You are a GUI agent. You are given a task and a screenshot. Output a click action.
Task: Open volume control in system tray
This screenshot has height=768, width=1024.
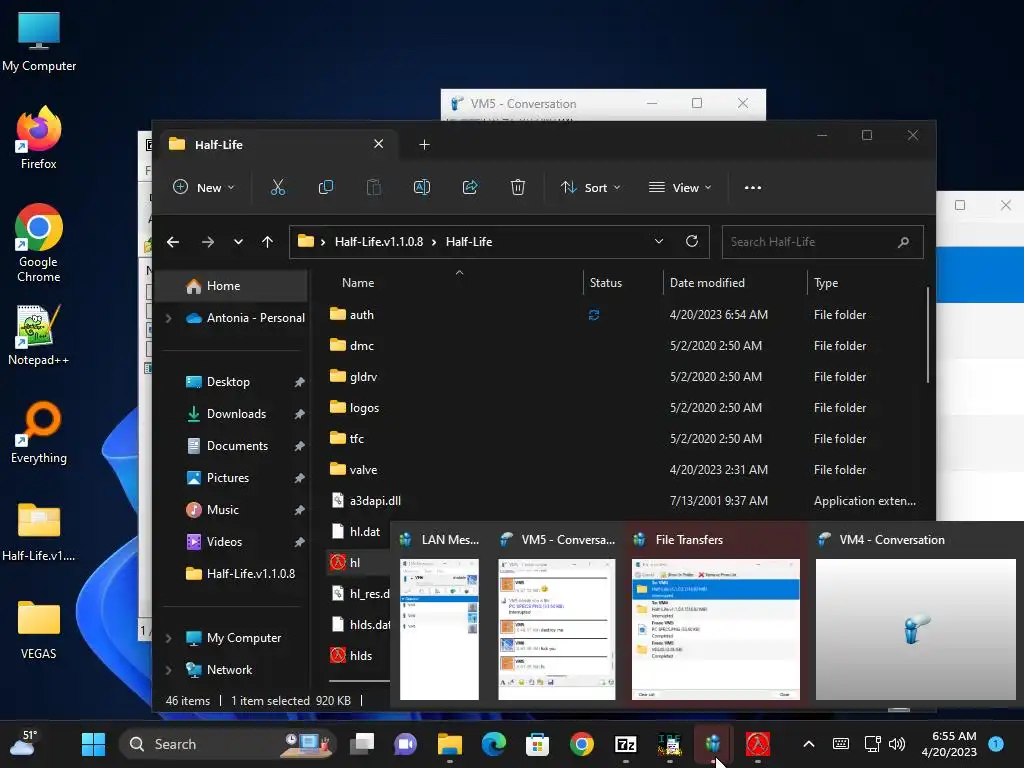[x=897, y=744]
